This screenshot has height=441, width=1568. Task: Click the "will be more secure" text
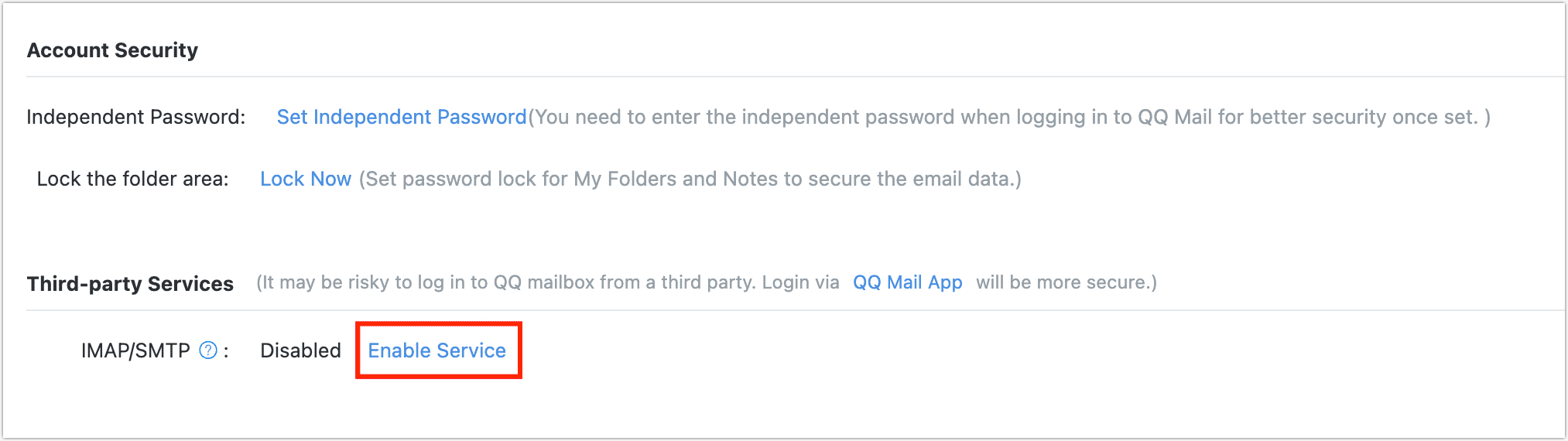click(1066, 282)
